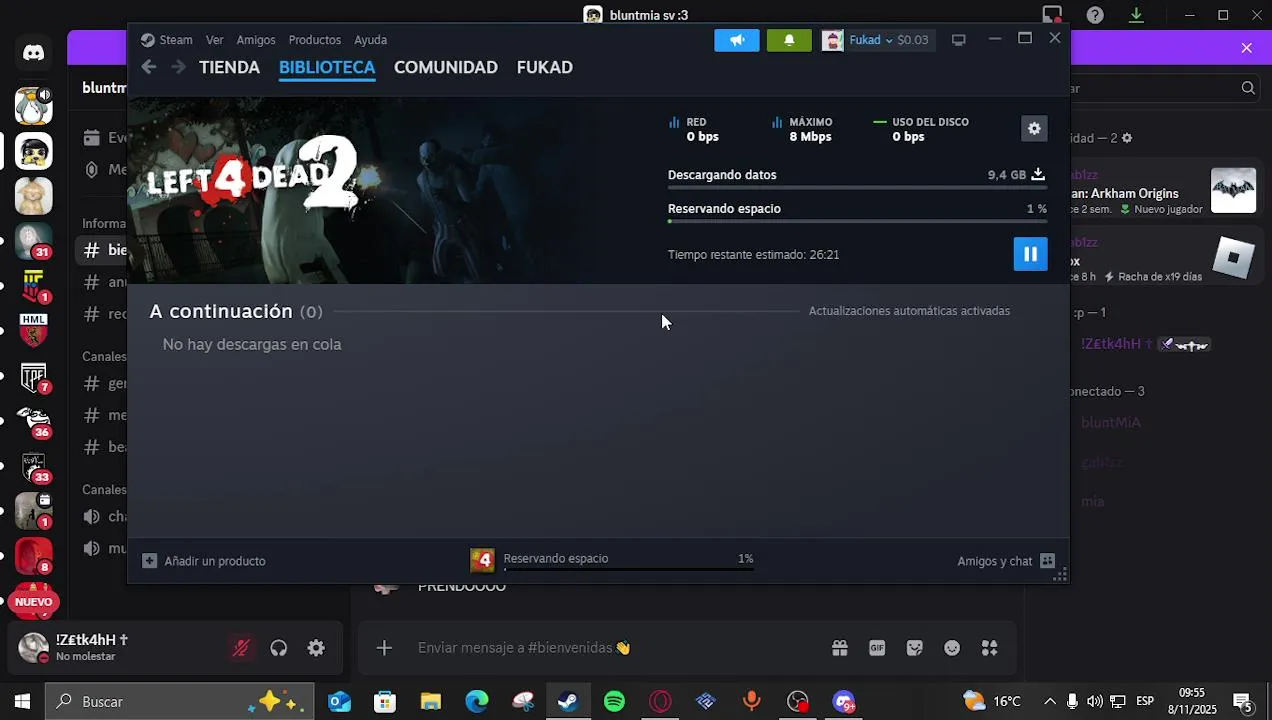Open the Ayuda menu

pyautogui.click(x=370, y=40)
